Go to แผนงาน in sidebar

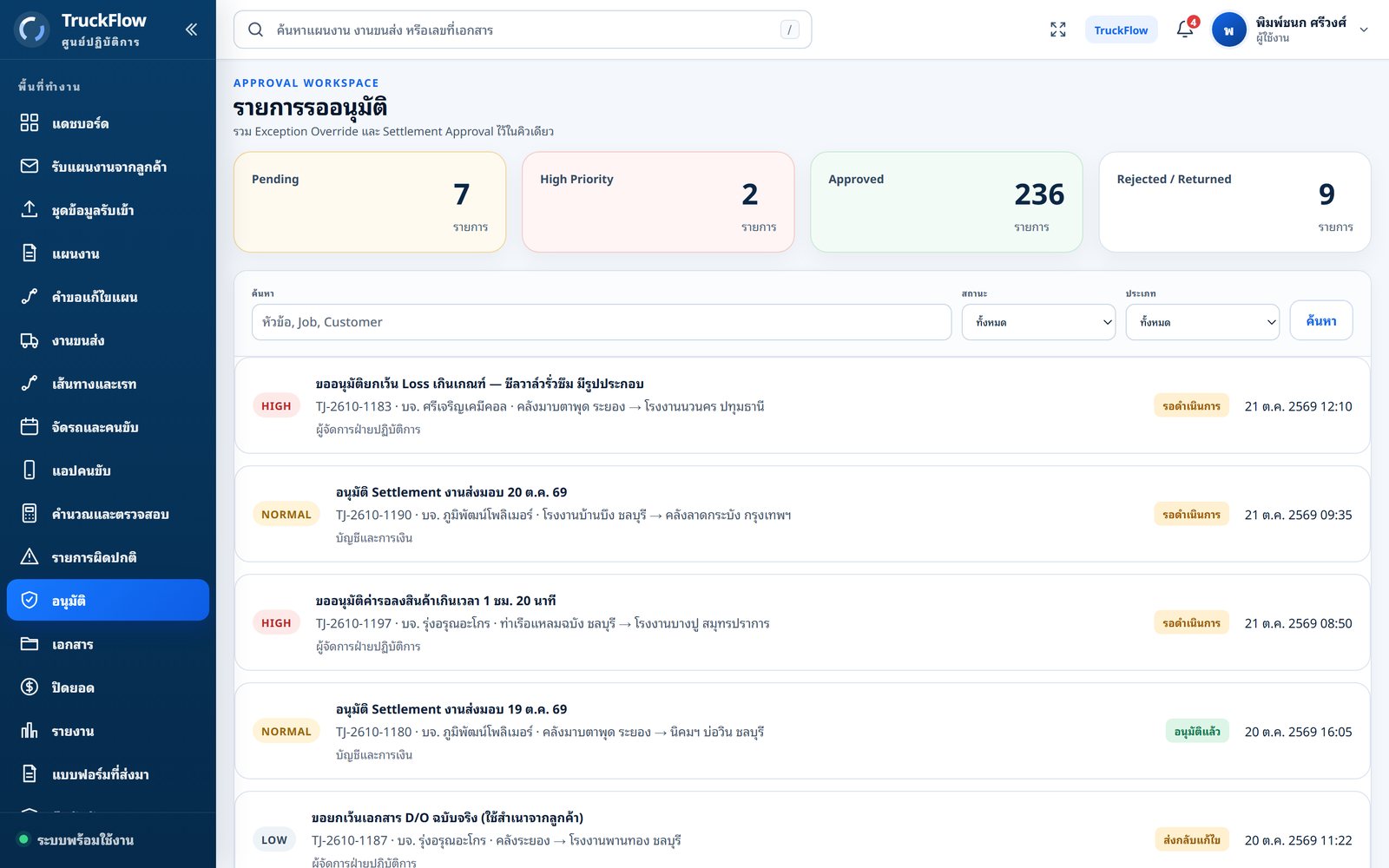pyautogui.click(x=108, y=253)
